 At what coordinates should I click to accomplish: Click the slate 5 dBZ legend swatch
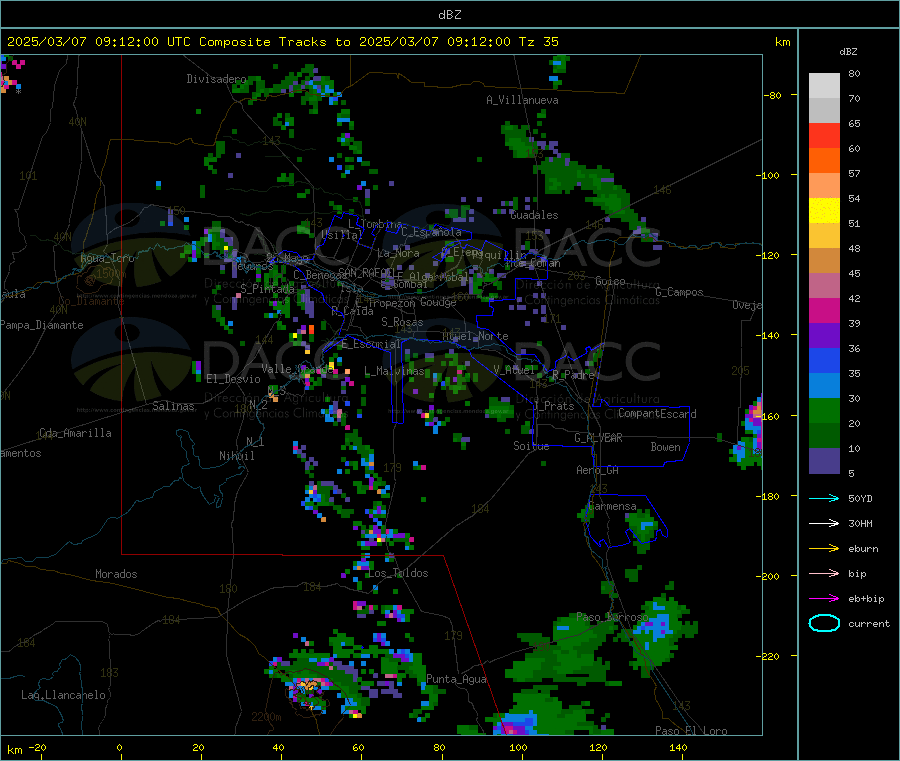click(824, 461)
